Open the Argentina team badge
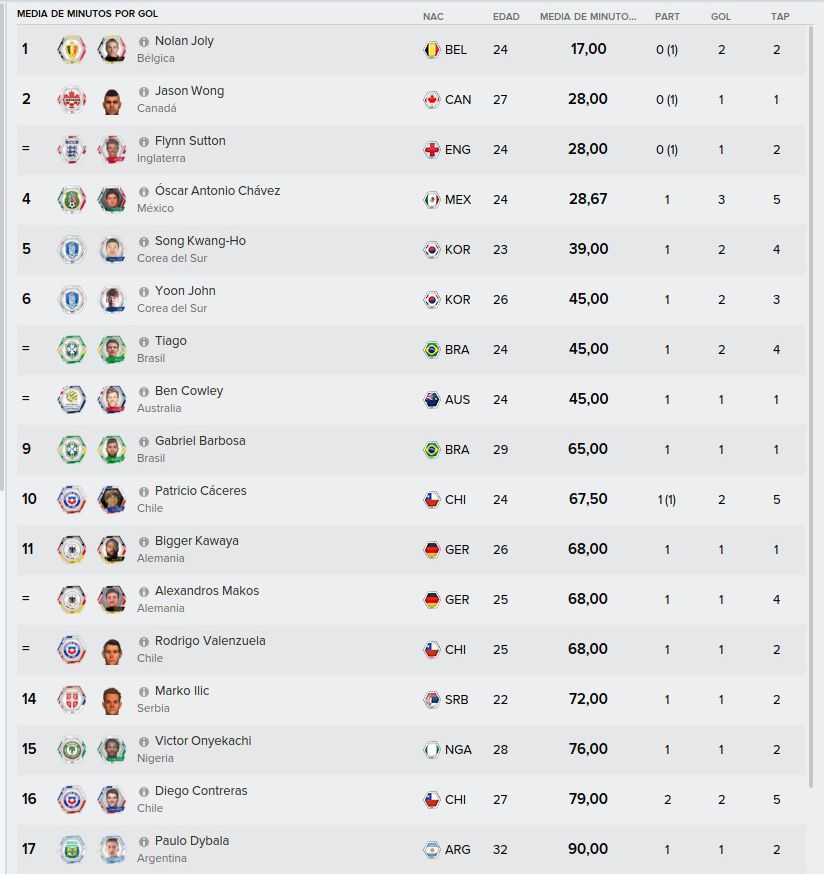This screenshot has height=874, width=824. pos(72,849)
